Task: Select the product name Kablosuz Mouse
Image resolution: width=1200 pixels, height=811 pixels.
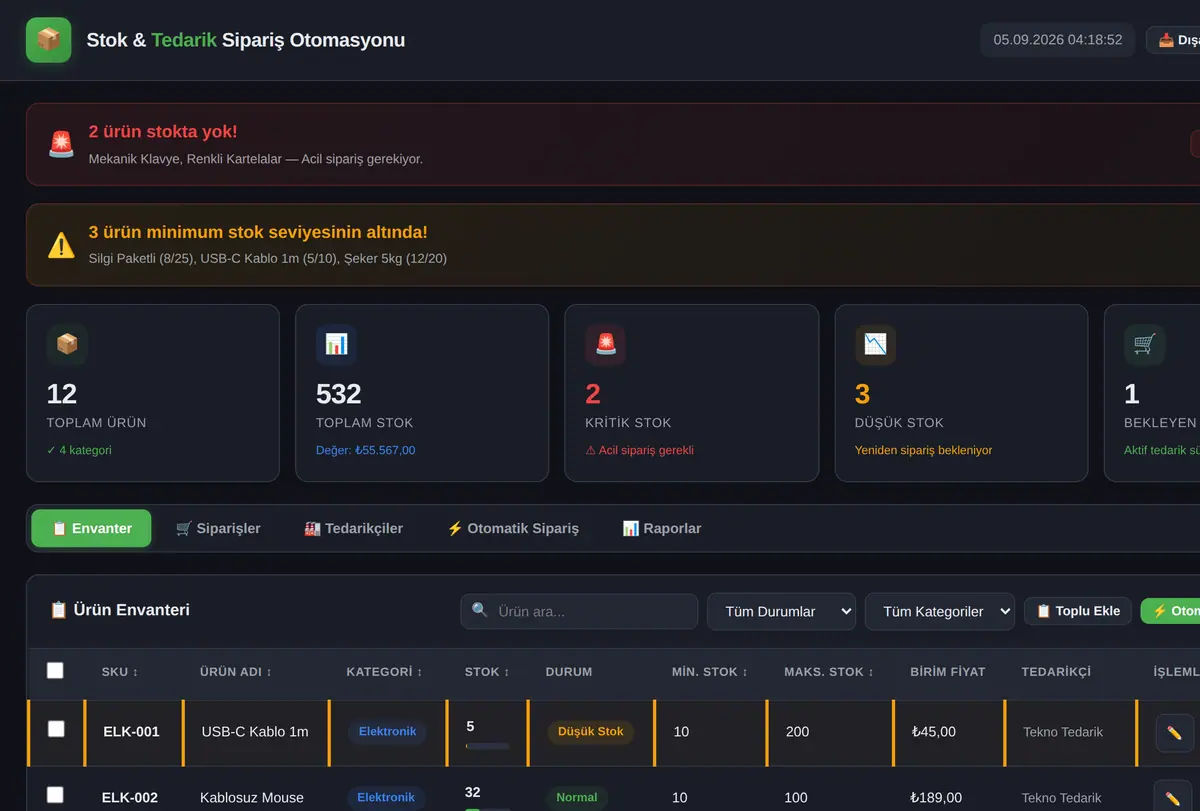Action: click(252, 798)
